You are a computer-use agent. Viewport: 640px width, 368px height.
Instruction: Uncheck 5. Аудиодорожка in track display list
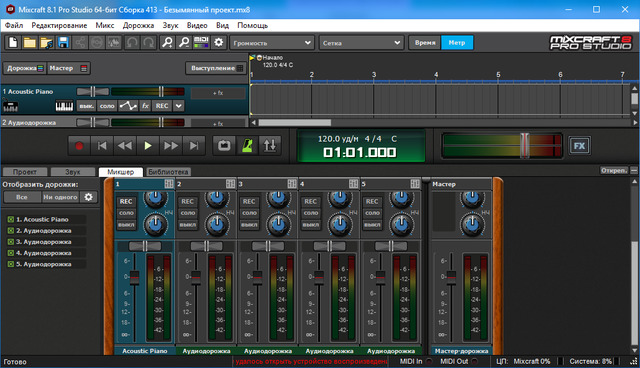[x=11, y=264]
